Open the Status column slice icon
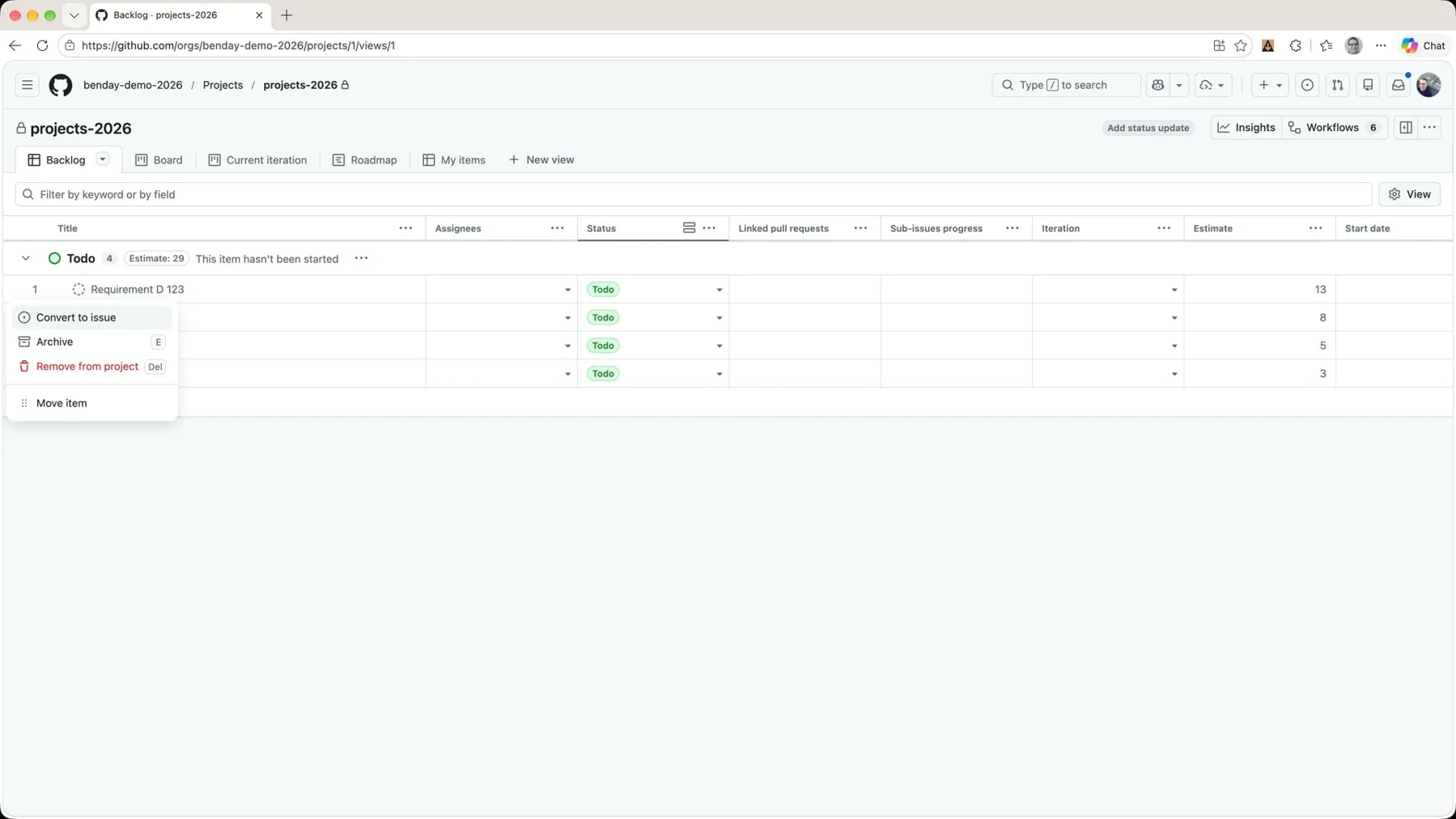The width and height of the screenshot is (1456, 819). [689, 228]
